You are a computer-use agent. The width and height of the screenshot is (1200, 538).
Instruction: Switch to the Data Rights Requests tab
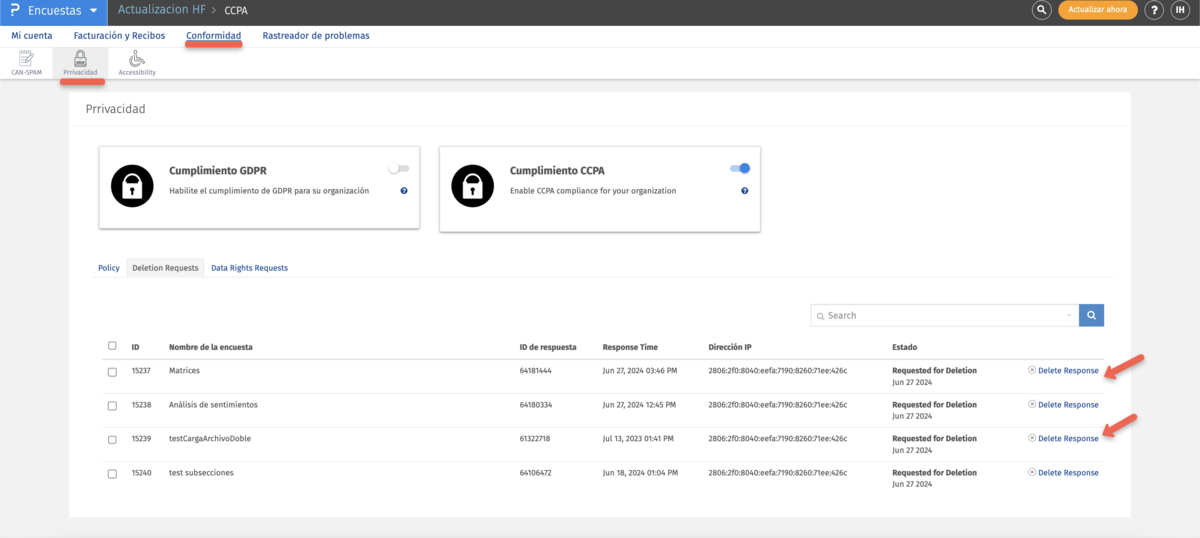[249, 268]
